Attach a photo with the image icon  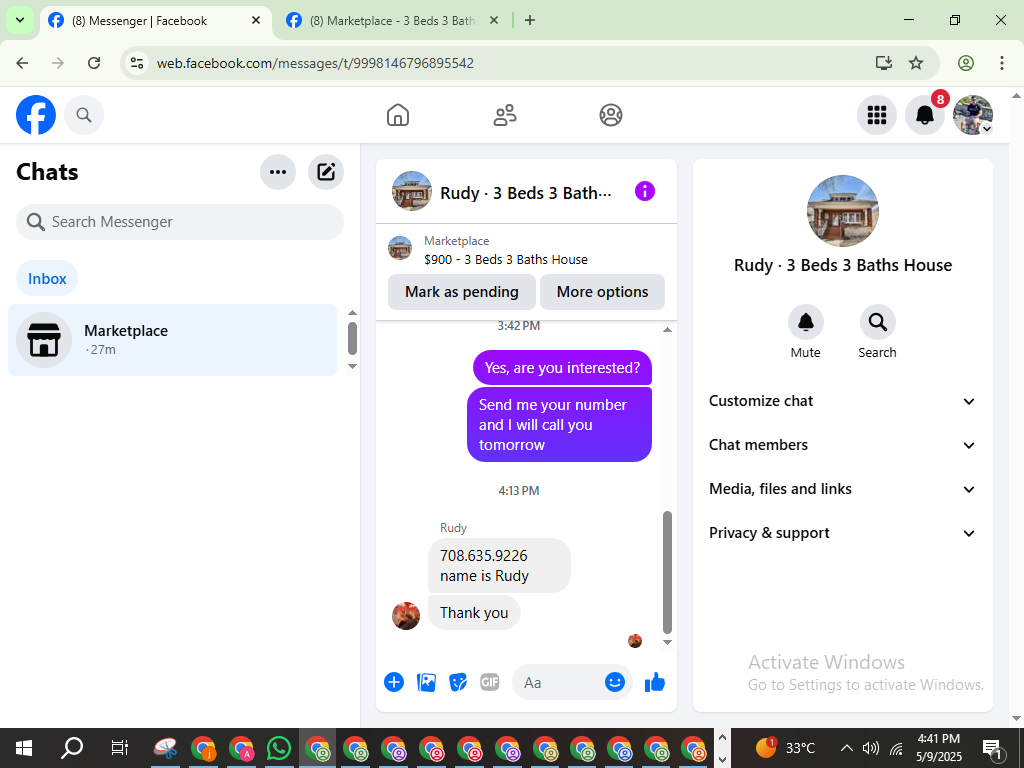pyautogui.click(x=426, y=682)
